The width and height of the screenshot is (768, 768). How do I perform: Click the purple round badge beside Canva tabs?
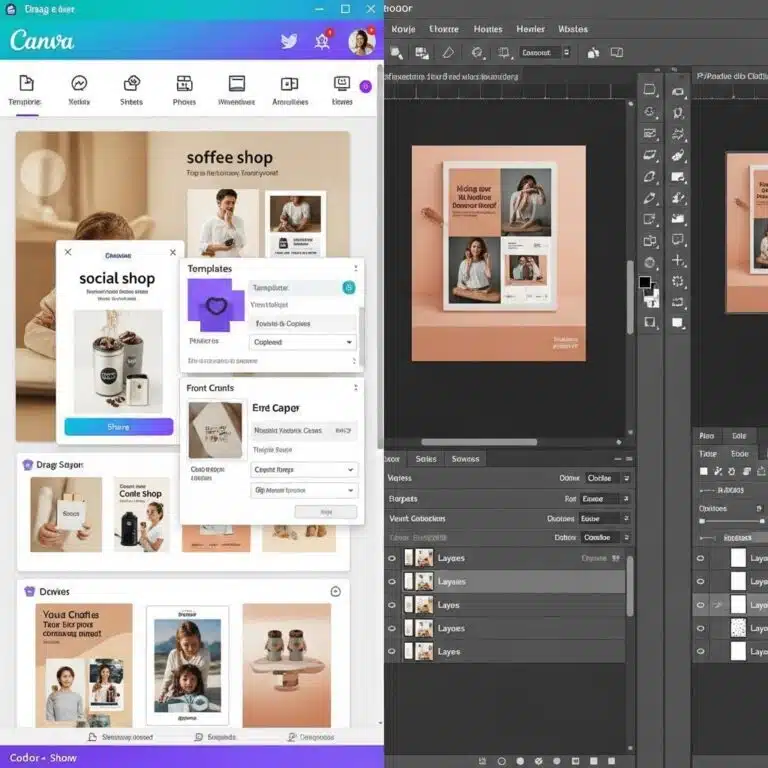coord(365,87)
